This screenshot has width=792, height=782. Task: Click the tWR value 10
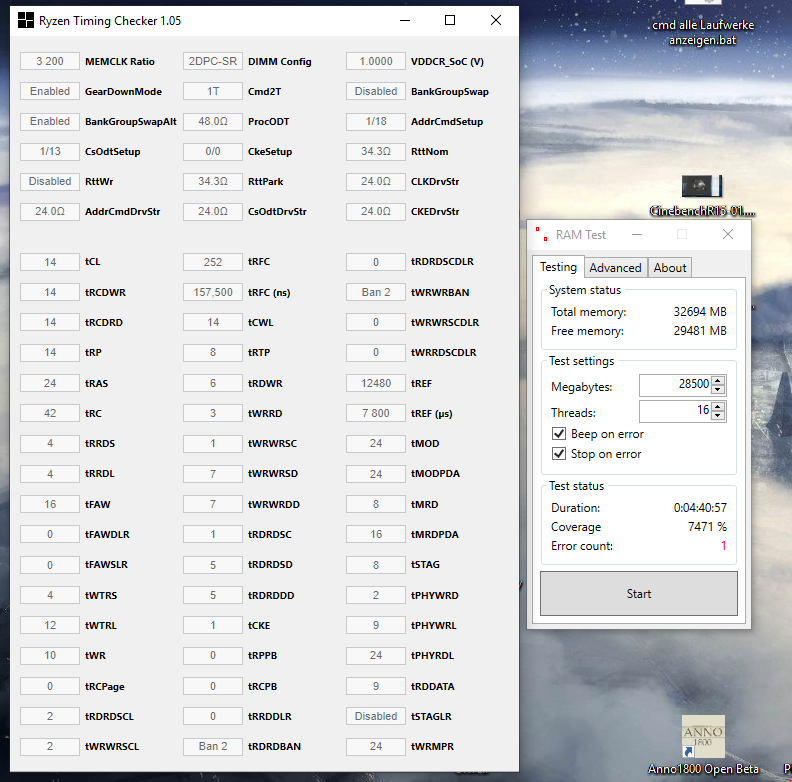coord(50,655)
